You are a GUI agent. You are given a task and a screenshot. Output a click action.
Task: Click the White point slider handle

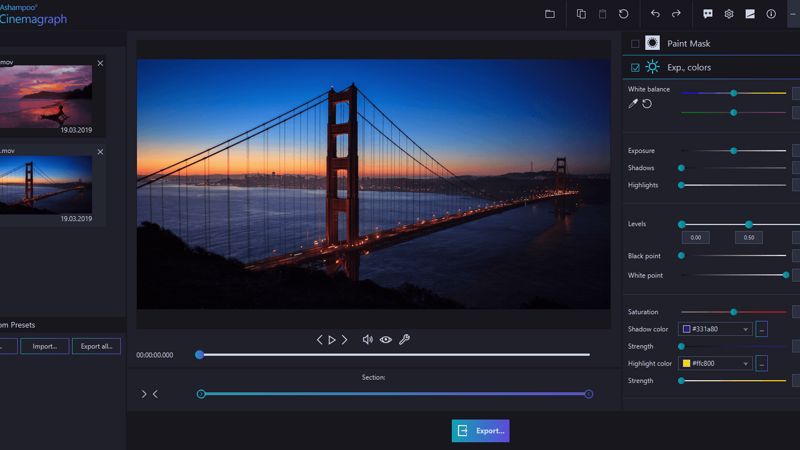(786, 275)
